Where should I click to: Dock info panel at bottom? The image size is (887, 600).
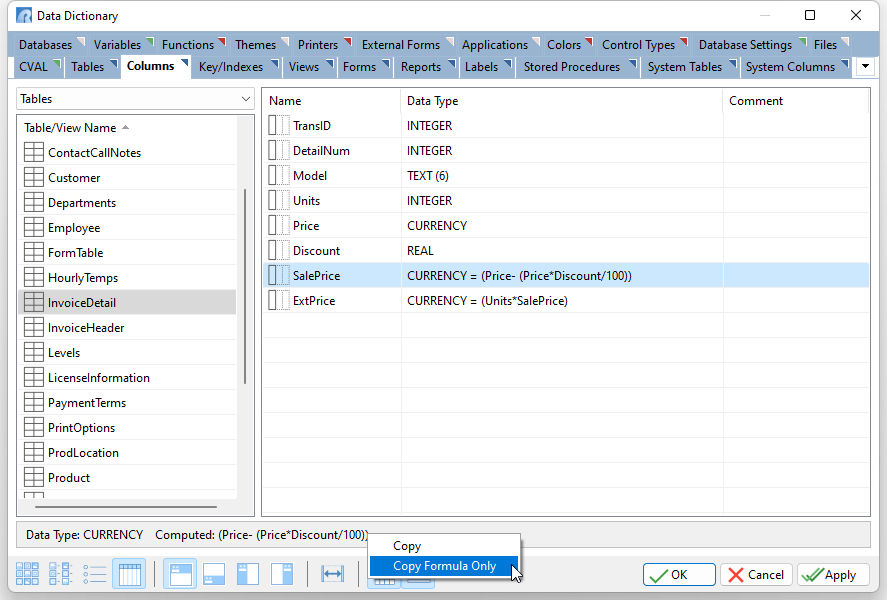pyautogui.click(x=214, y=573)
